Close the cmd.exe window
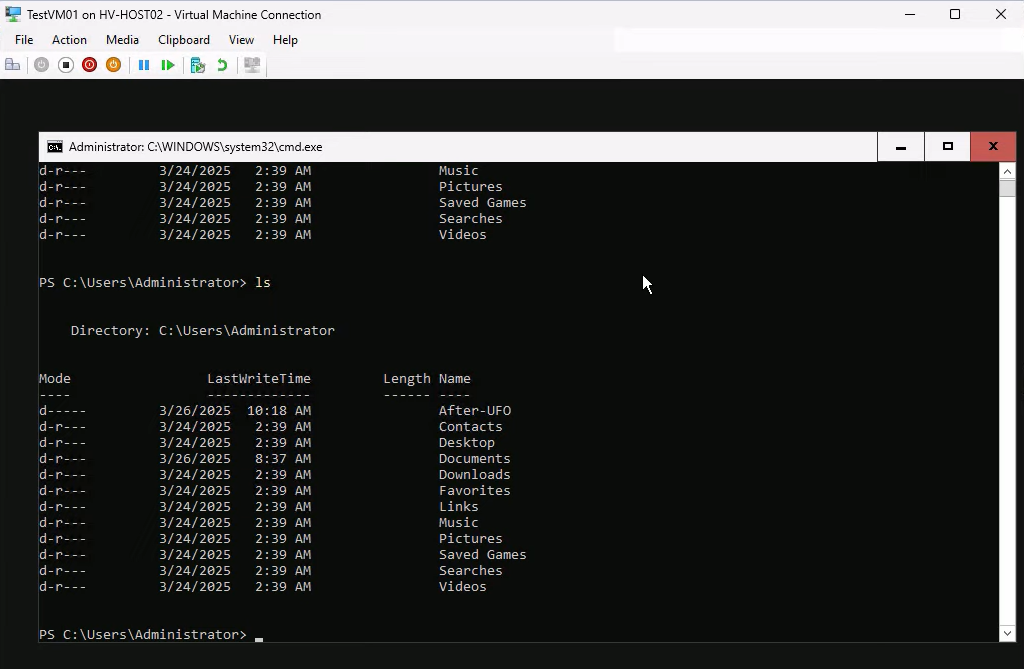This screenshot has height=669, width=1024. (x=993, y=147)
